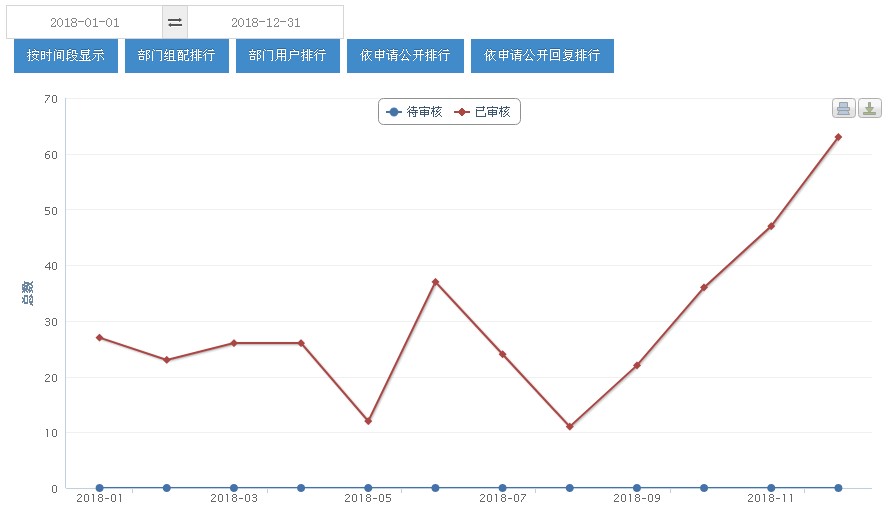
Task: Open the 依申请公开回复排行 tab
Action: point(542,55)
